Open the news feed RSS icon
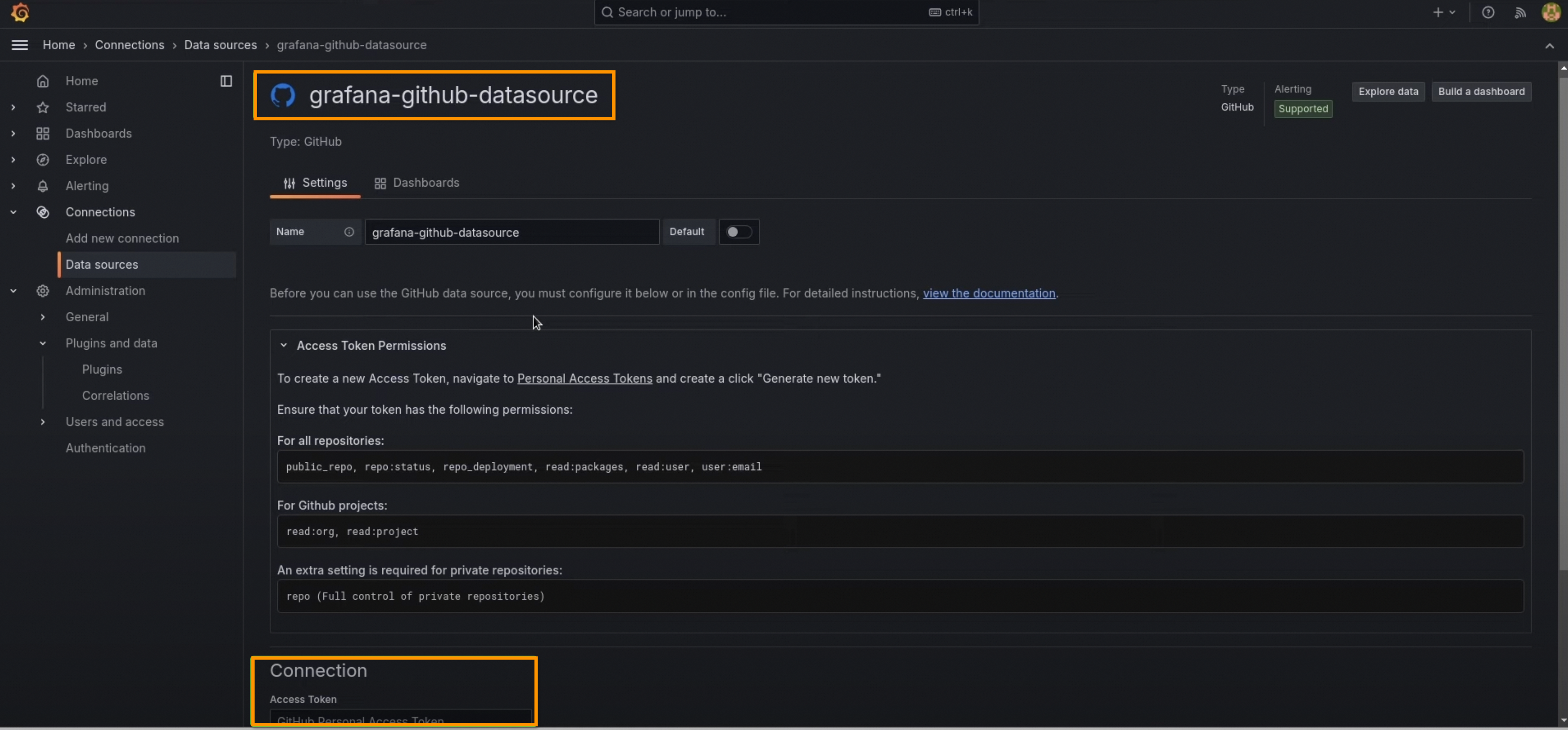 point(1520,12)
